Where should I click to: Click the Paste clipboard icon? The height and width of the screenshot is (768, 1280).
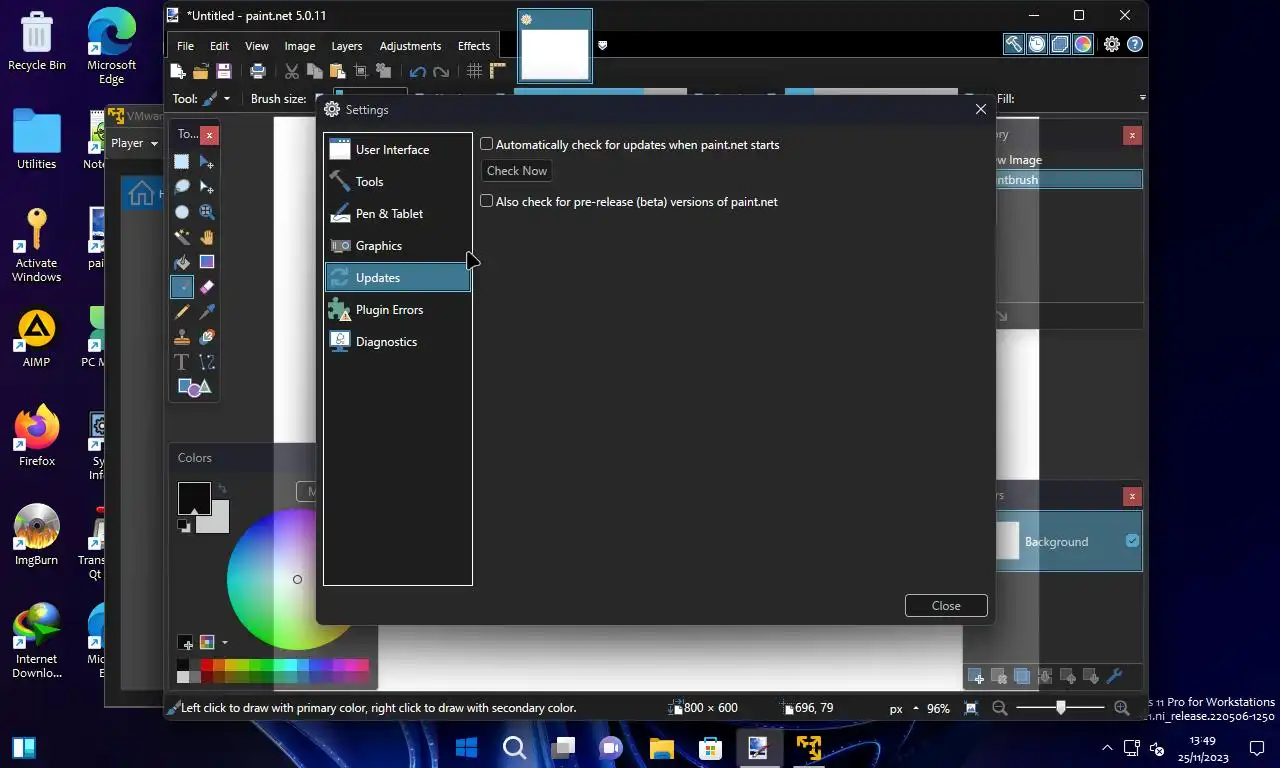[338, 71]
